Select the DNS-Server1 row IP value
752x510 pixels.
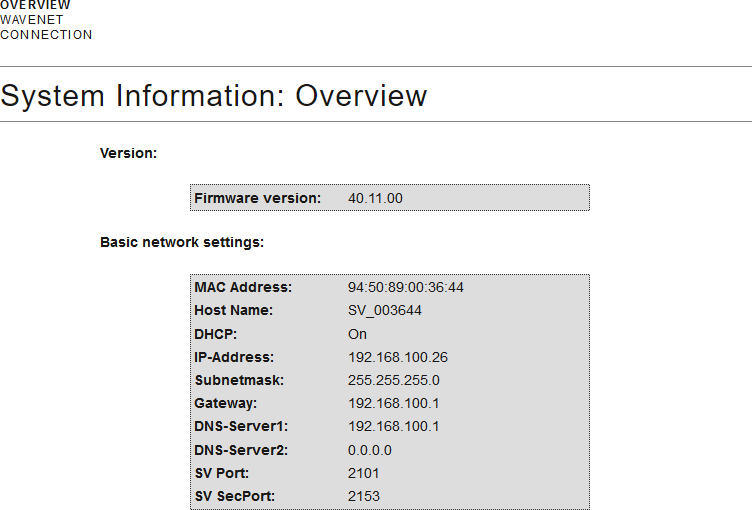pos(393,426)
